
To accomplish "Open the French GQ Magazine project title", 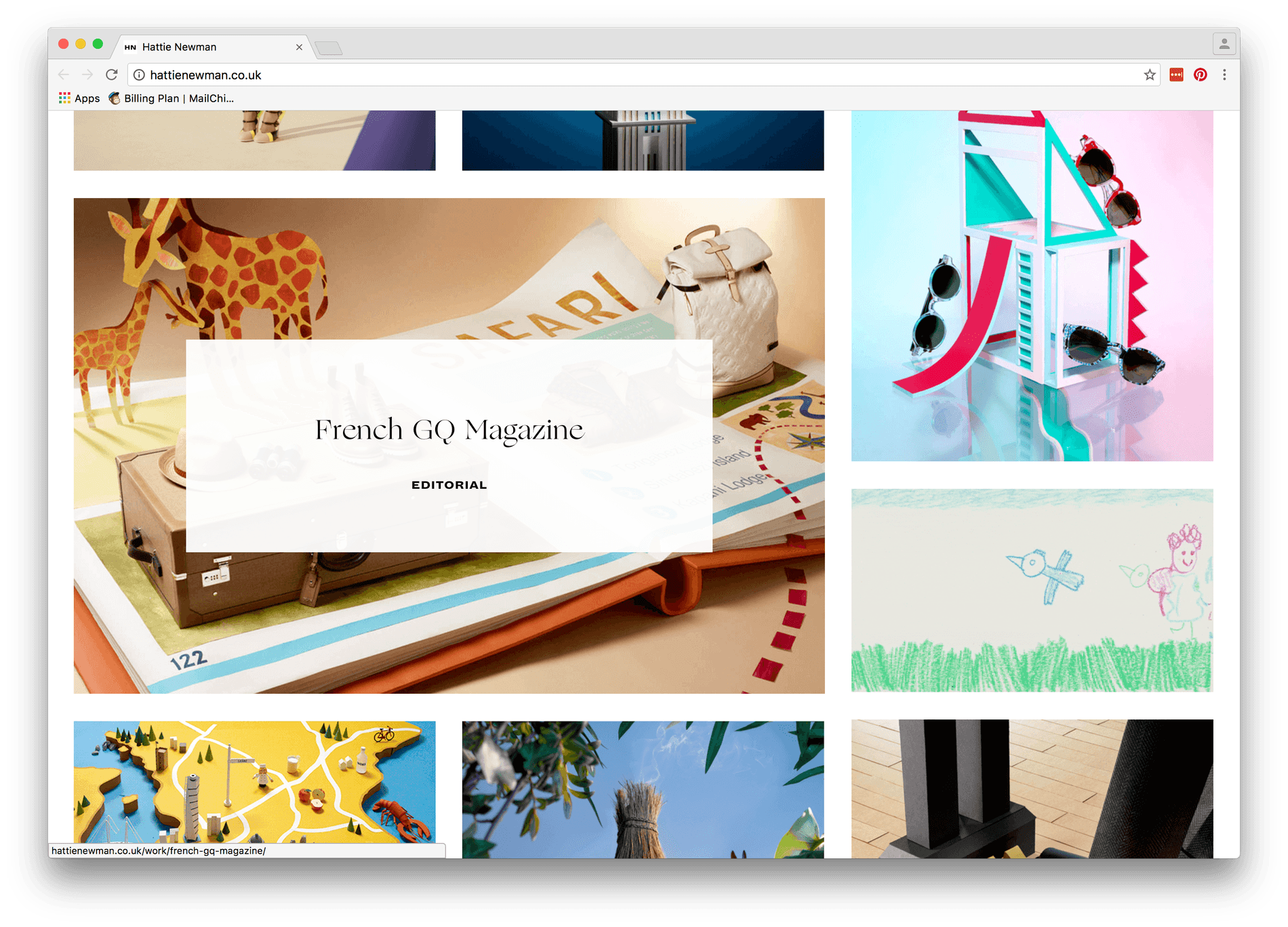I will click(x=449, y=430).
